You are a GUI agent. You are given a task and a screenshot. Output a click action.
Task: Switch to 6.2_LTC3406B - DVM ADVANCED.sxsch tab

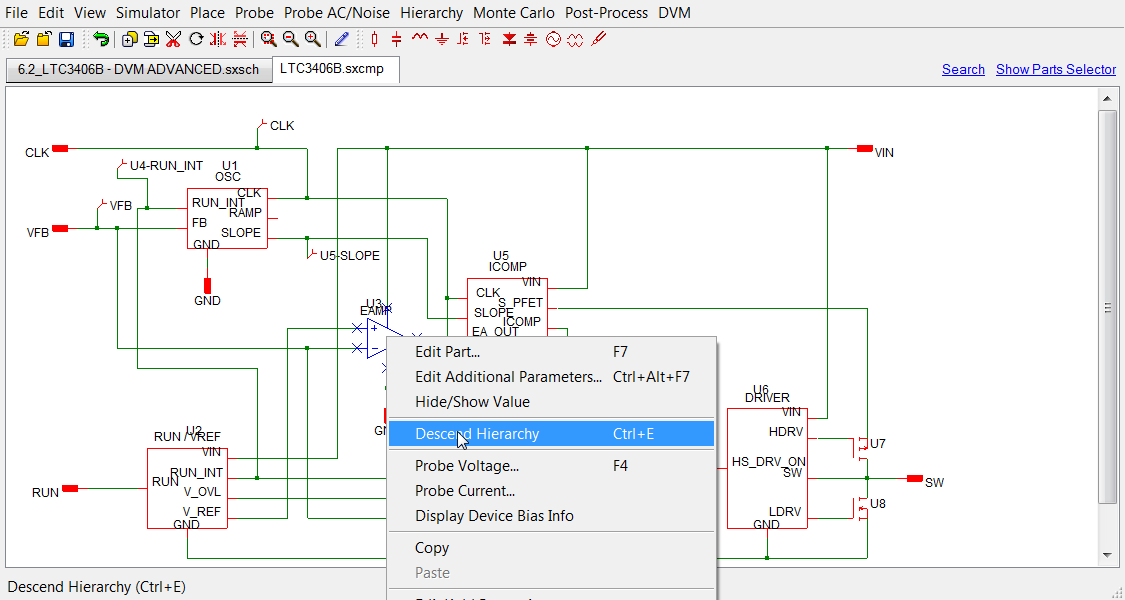click(138, 70)
